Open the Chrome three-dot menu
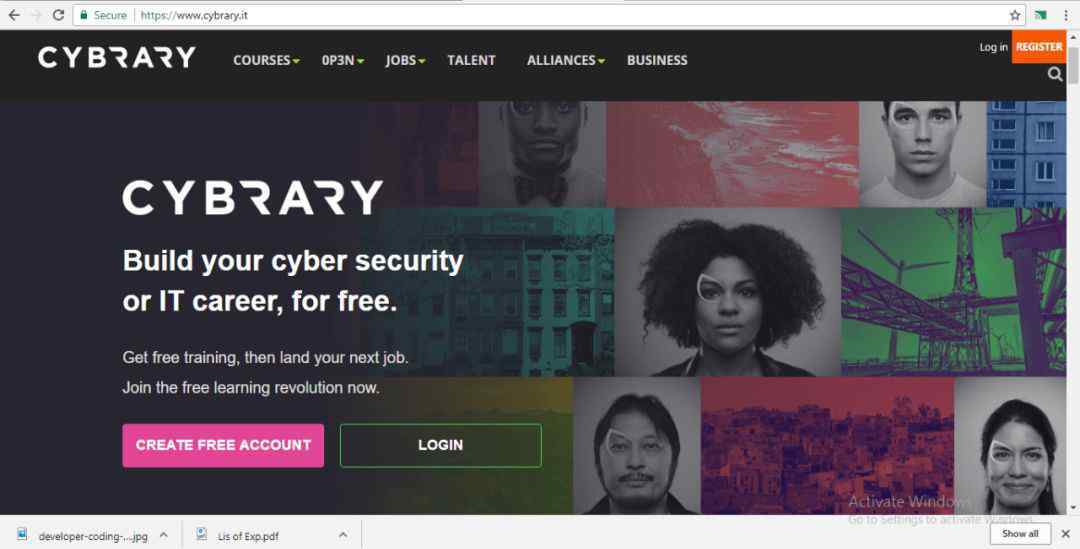The image size is (1080, 549). coord(1066,15)
